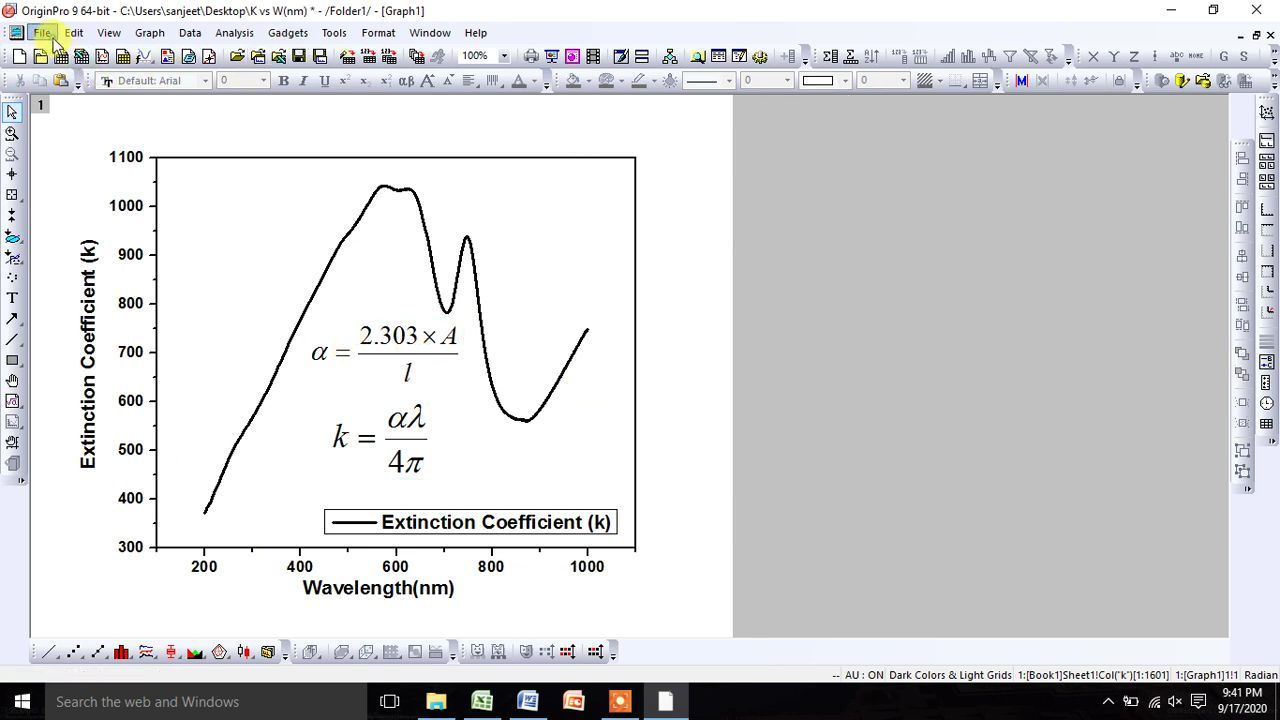Click the red M mask icon
This screenshot has width=1280, height=720.
(1021, 81)
